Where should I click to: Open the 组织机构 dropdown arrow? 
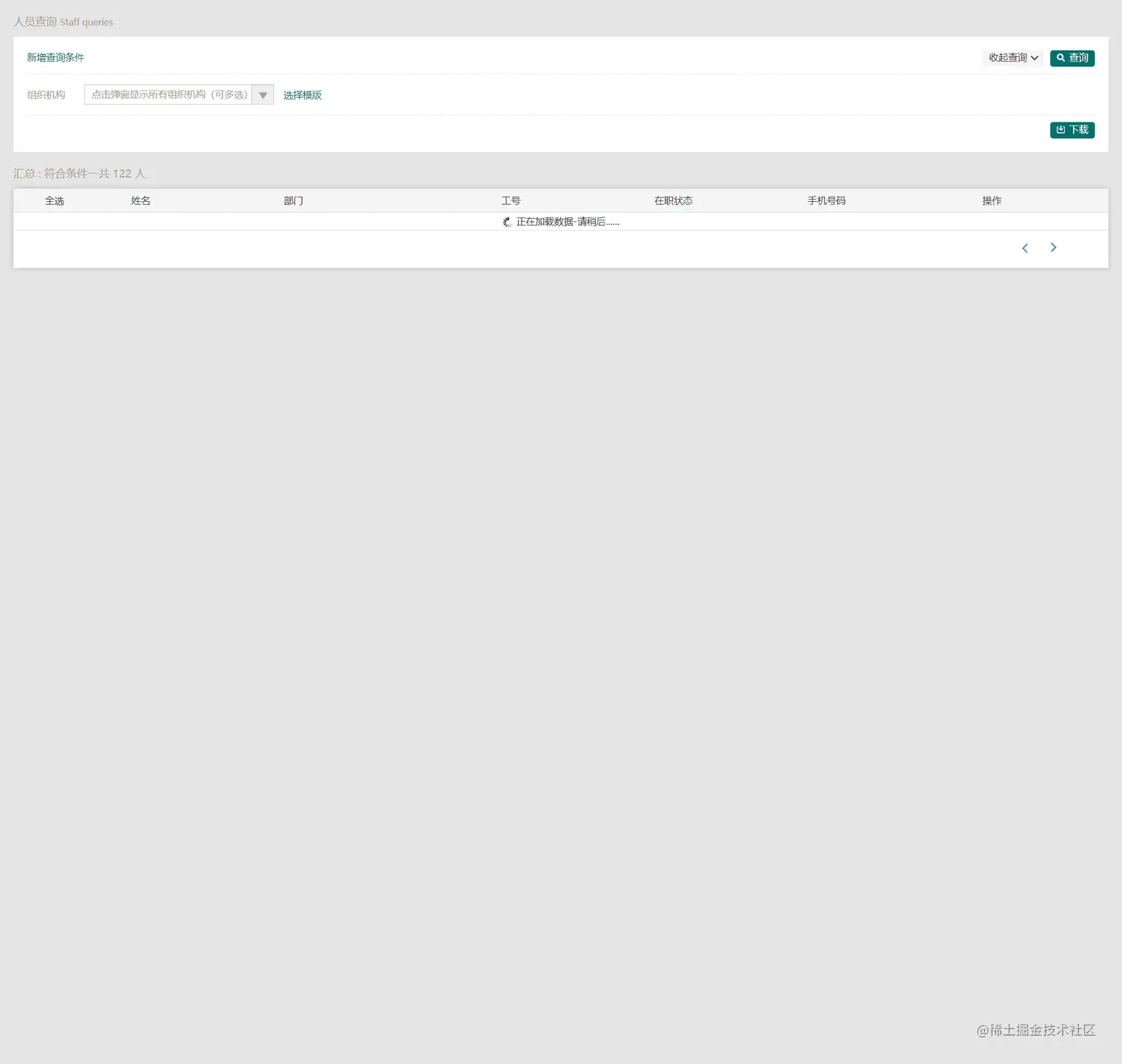pos(263,95)
